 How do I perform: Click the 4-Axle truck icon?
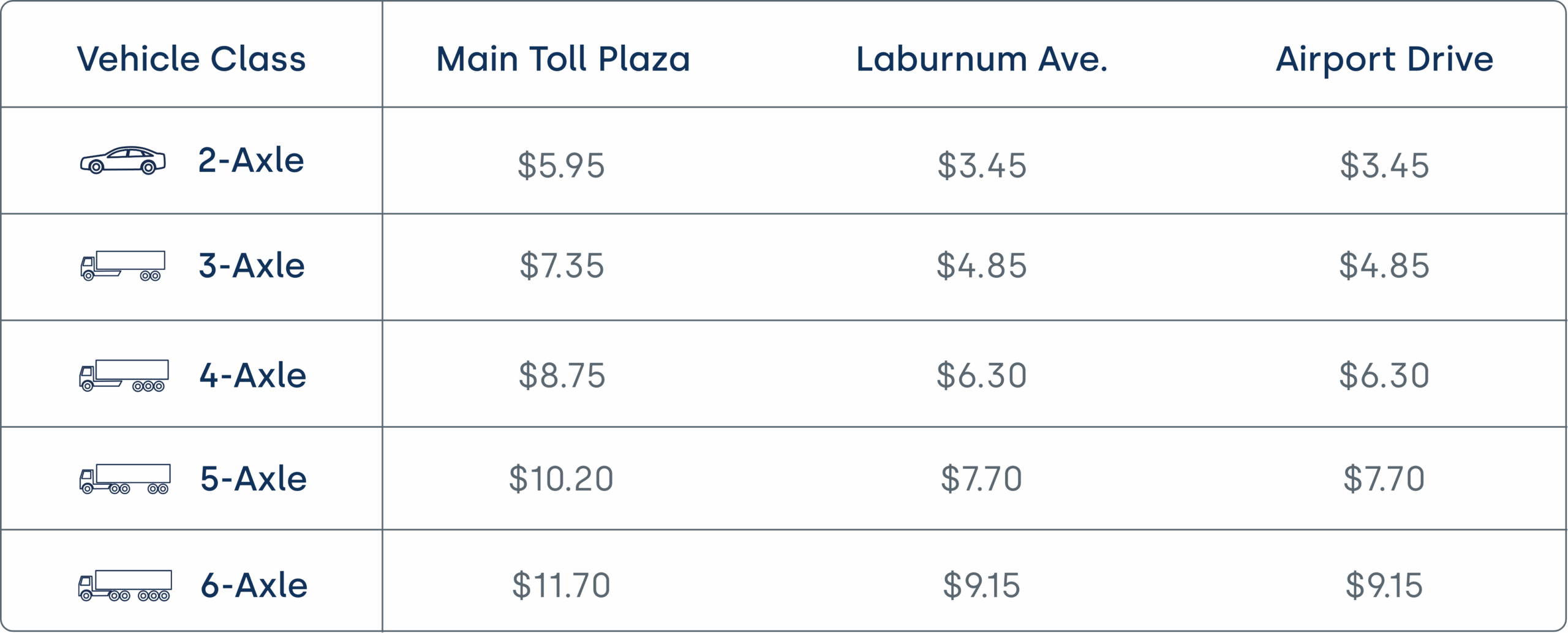(x=124, y=375)
